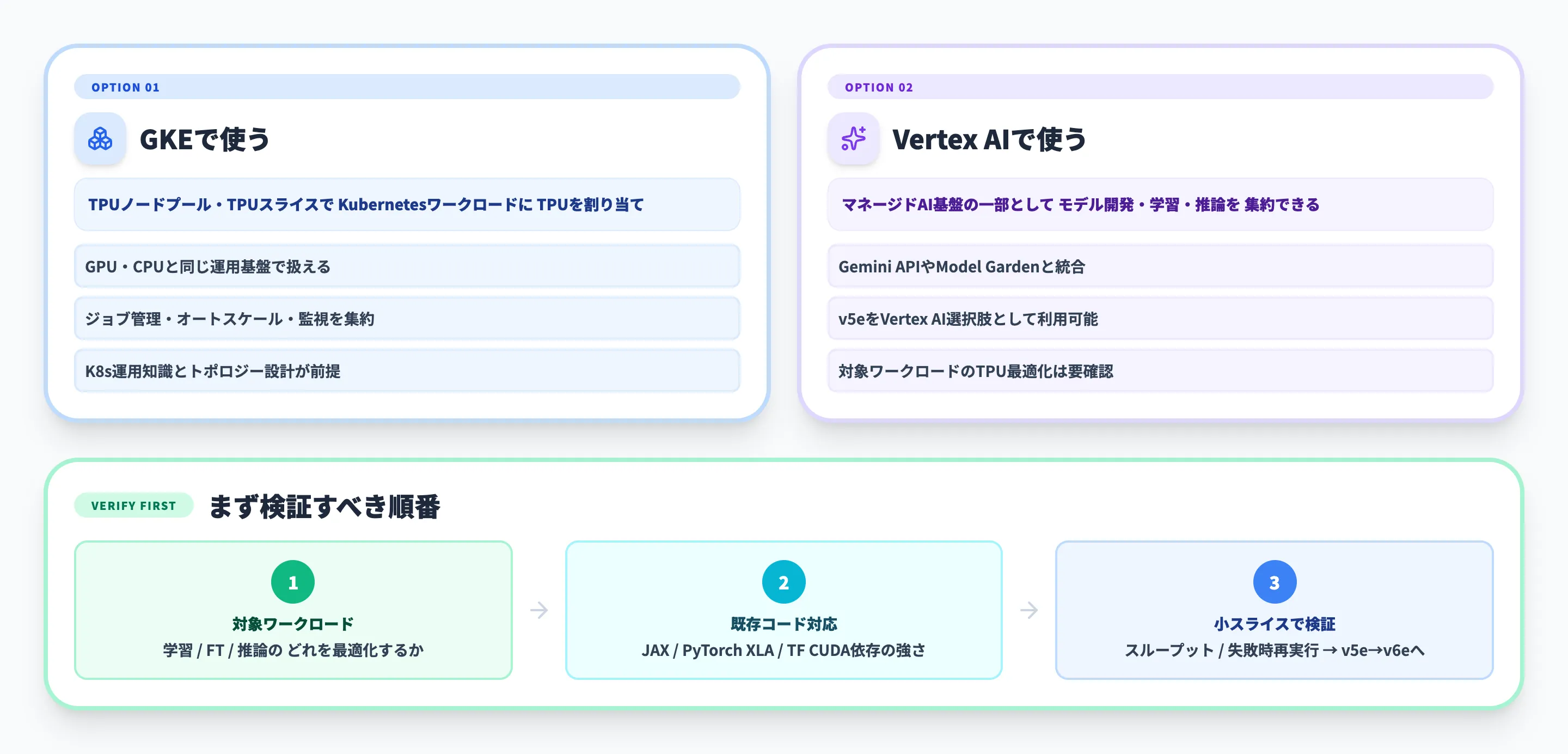Image resolution: width=1568 pixels, height=754 pixels.
Task: Select the OPTION 02 badge
Action: tap(878, 87)
